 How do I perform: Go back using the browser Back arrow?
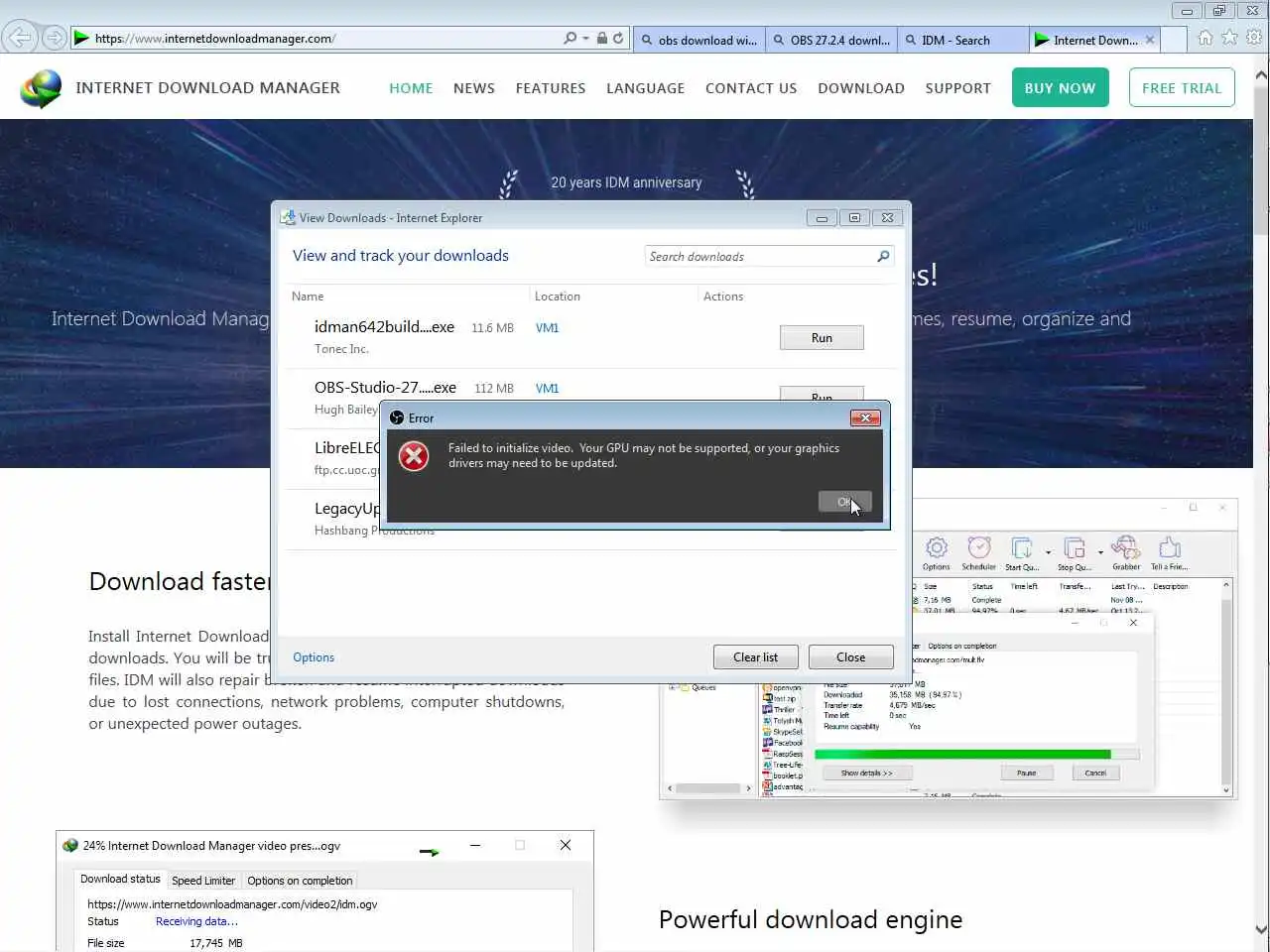(x=19, y=38)
